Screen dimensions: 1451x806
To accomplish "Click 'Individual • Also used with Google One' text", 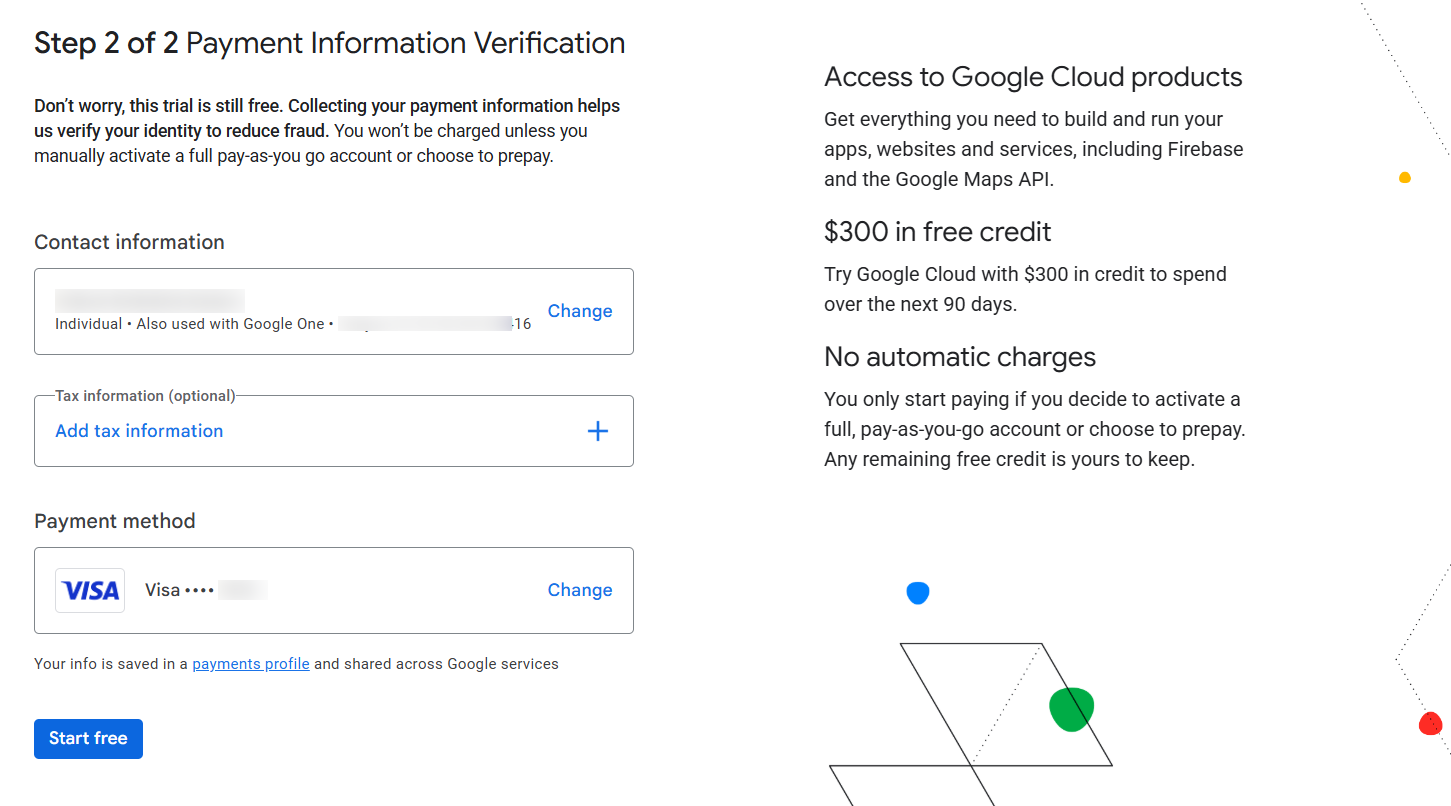I will point(190,324).
